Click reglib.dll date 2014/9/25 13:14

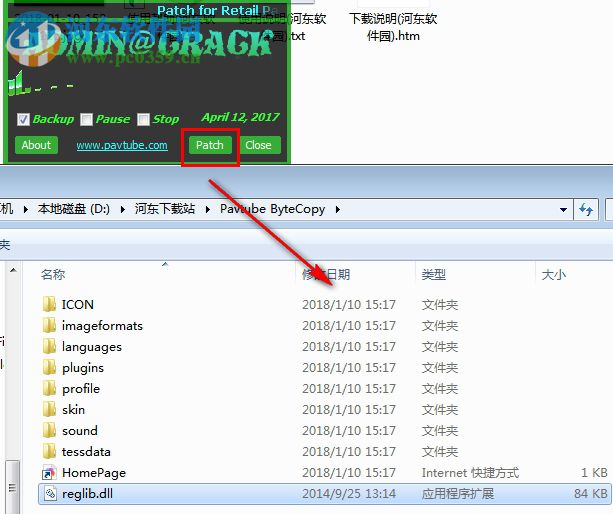[x=349, y=494]
